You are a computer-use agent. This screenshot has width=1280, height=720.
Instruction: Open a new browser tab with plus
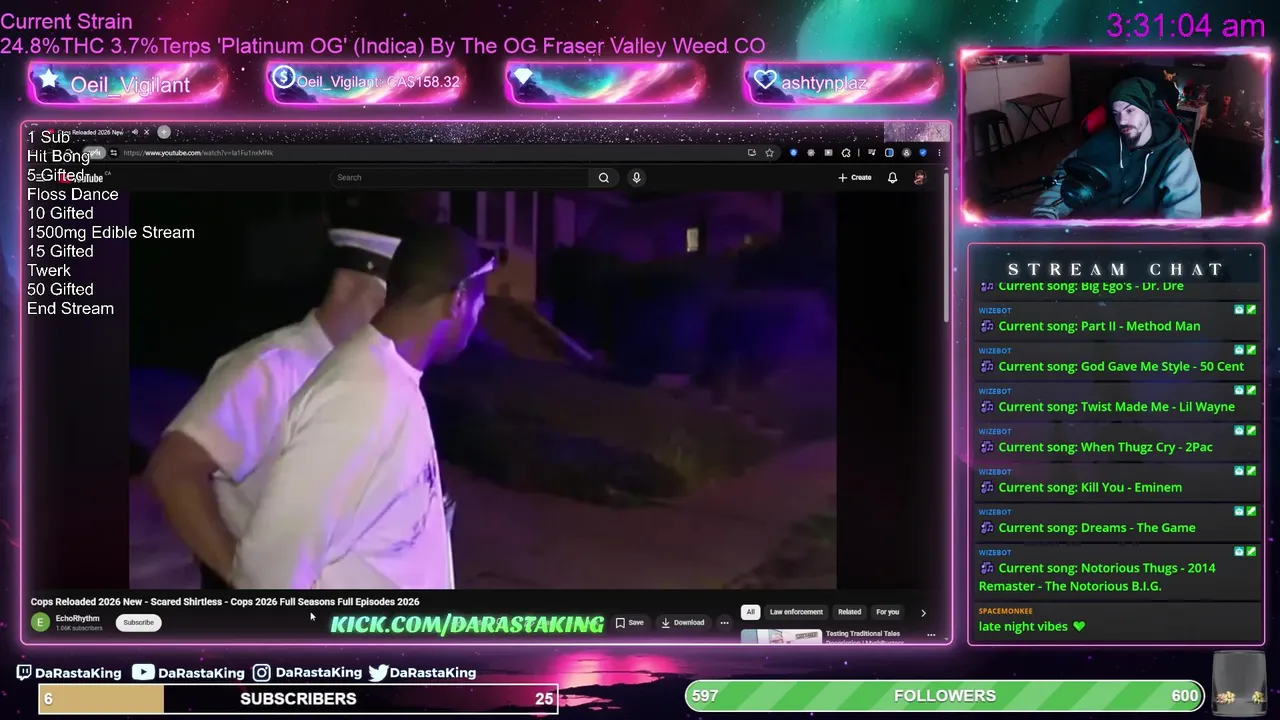tap(164, 132)
